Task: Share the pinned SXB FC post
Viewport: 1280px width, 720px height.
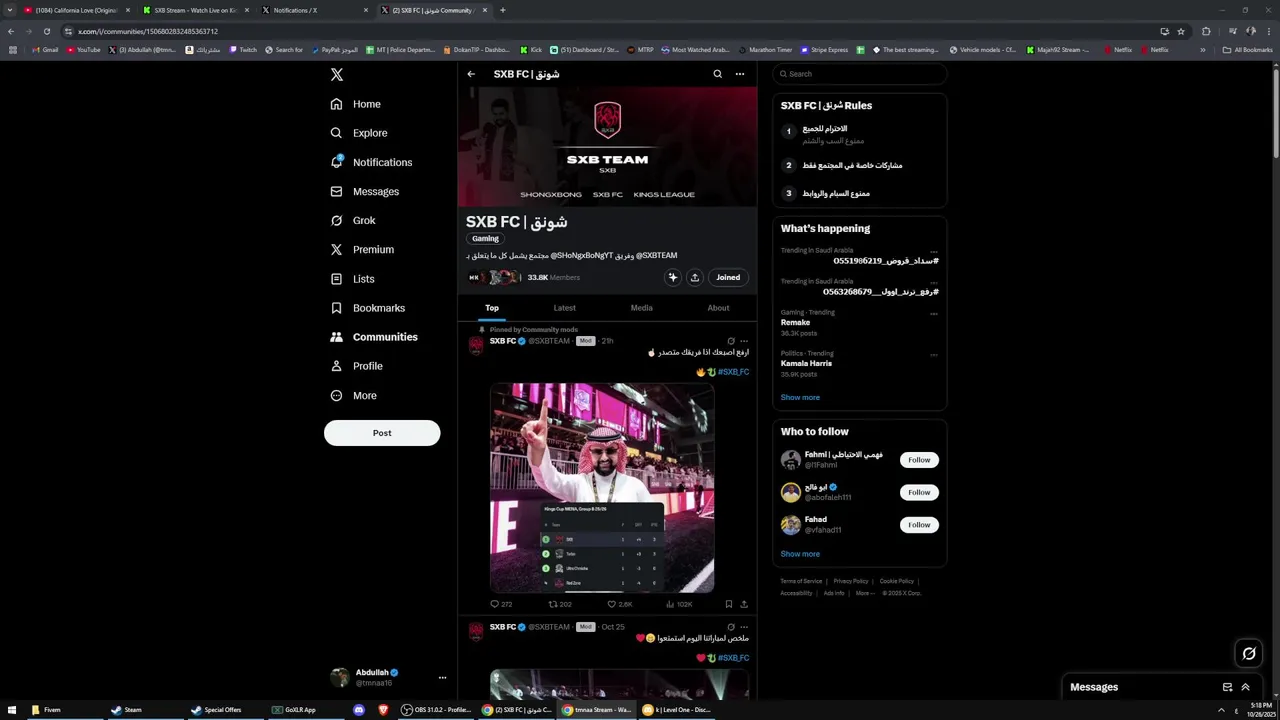Action: point(743,604)
